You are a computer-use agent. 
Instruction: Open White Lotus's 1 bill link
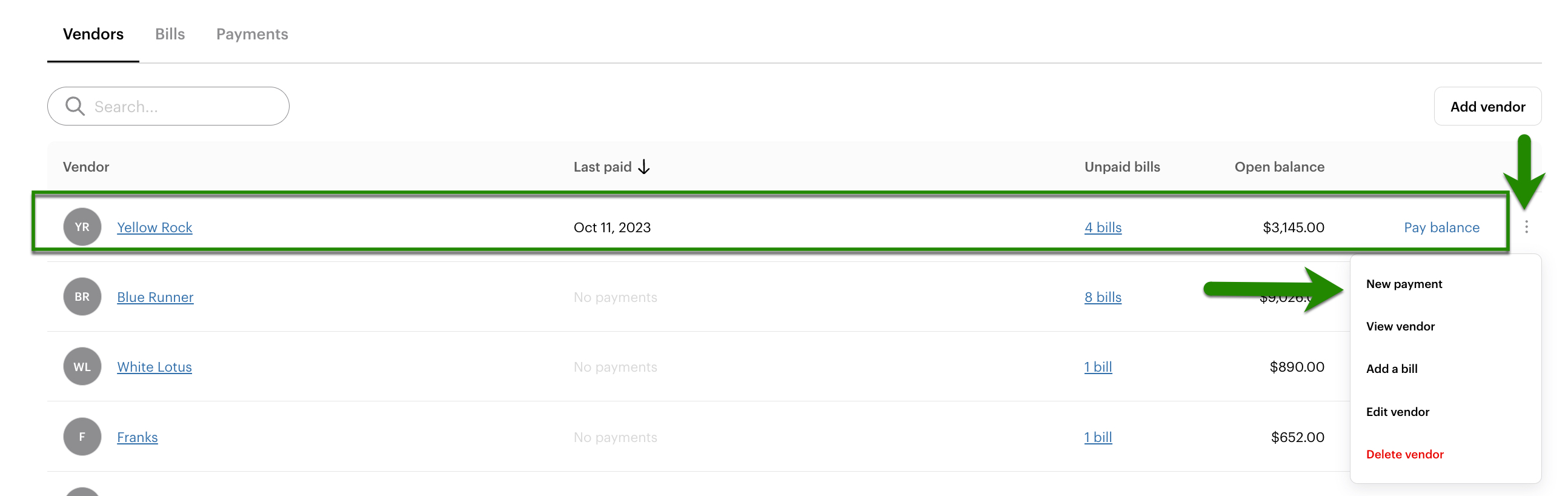point(1097,366)
